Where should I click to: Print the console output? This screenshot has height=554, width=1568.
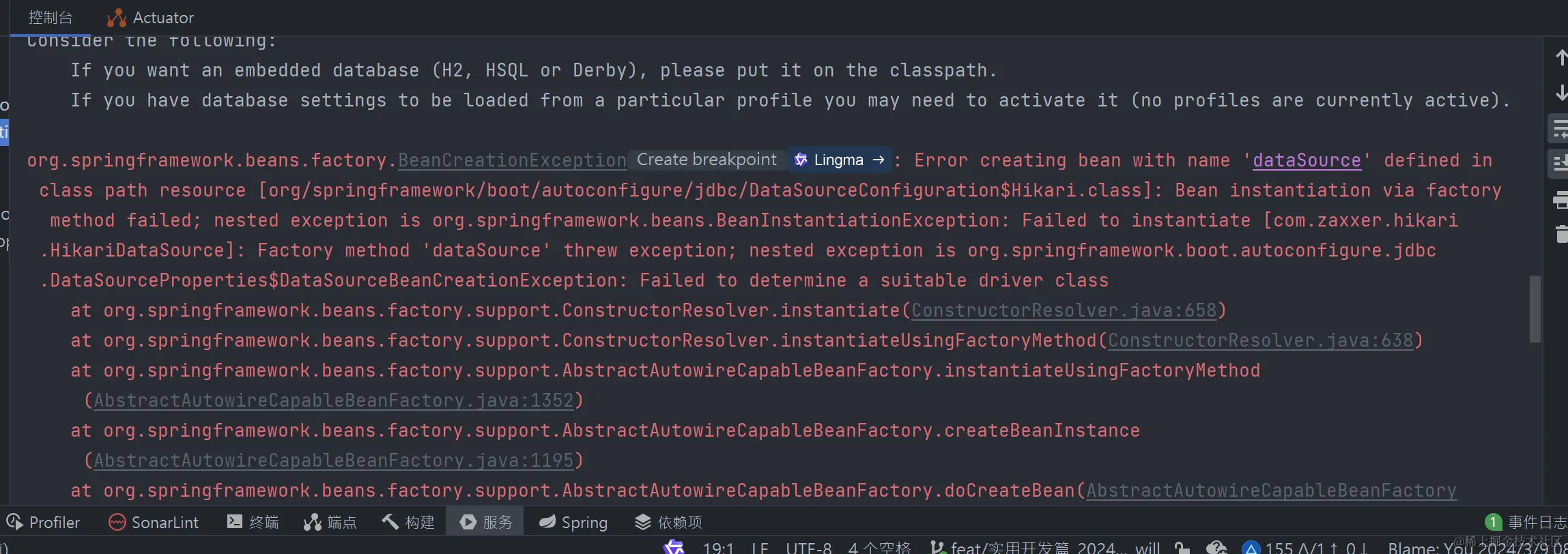pyautogui.click(x=1560, y=199)
